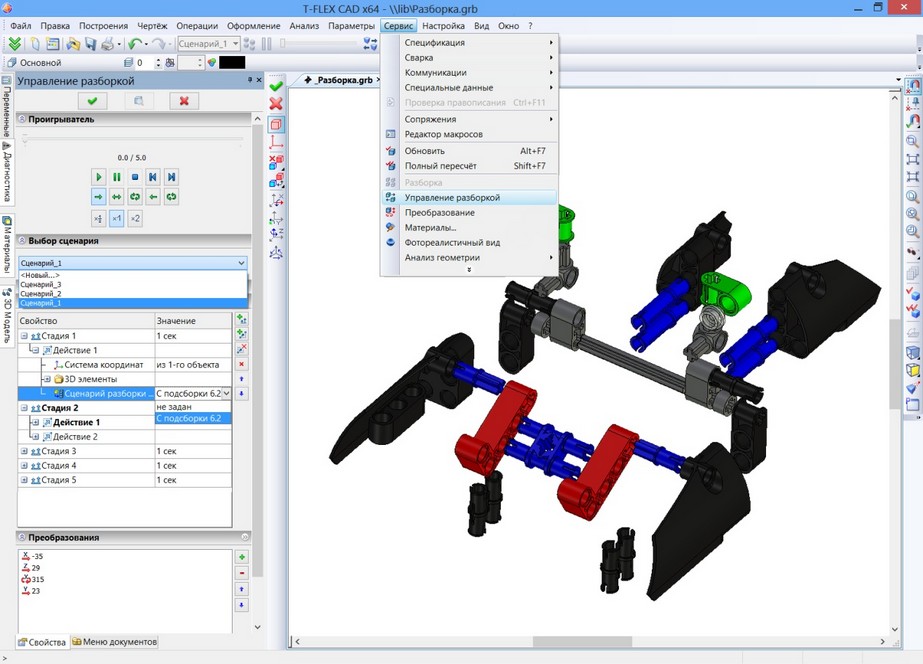This screenshot has height=664, width=923.
Task: Expand the Действие 2 tree node
Action: [35, 437]
